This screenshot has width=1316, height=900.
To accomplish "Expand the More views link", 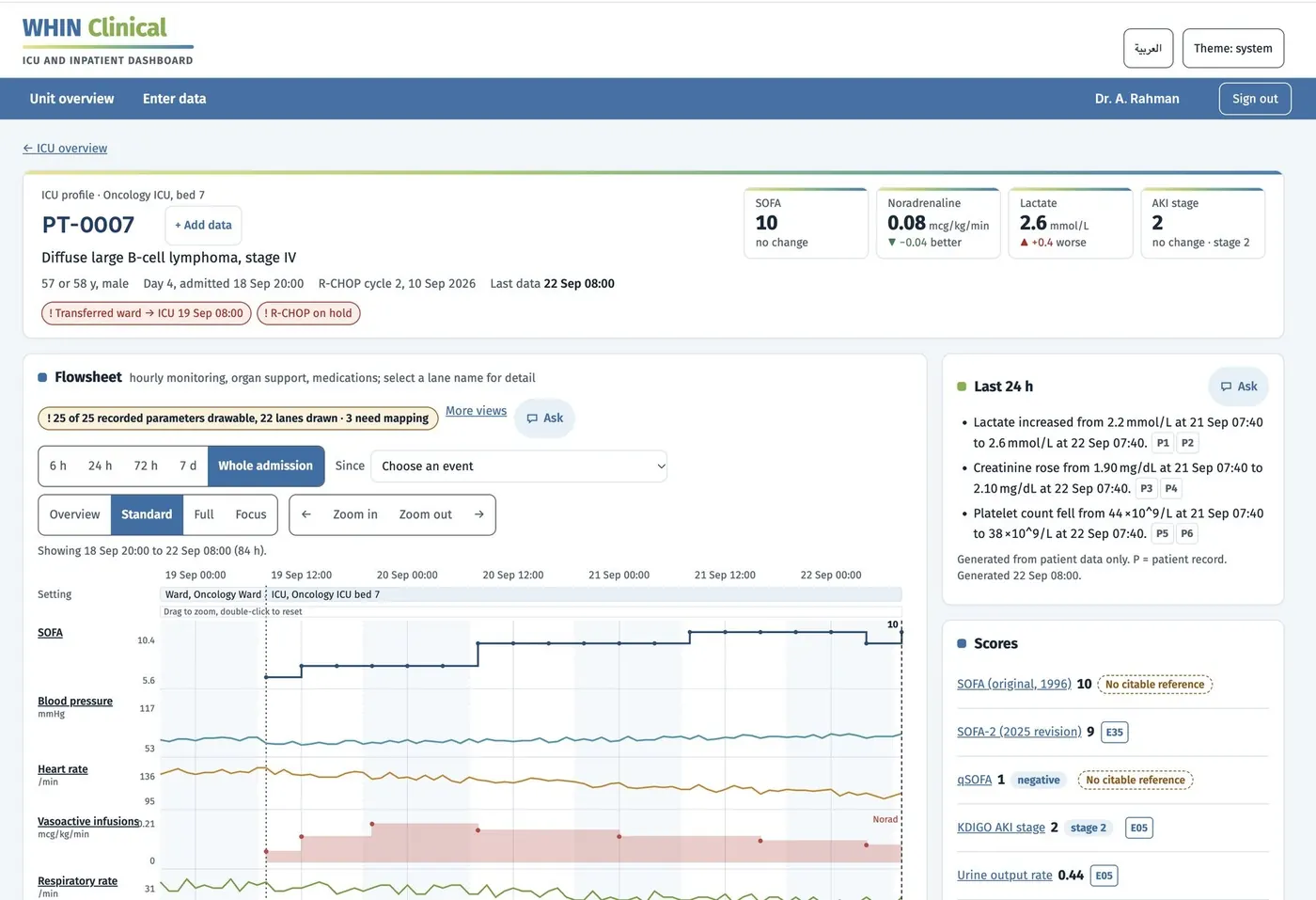I will tap(476, 411).
